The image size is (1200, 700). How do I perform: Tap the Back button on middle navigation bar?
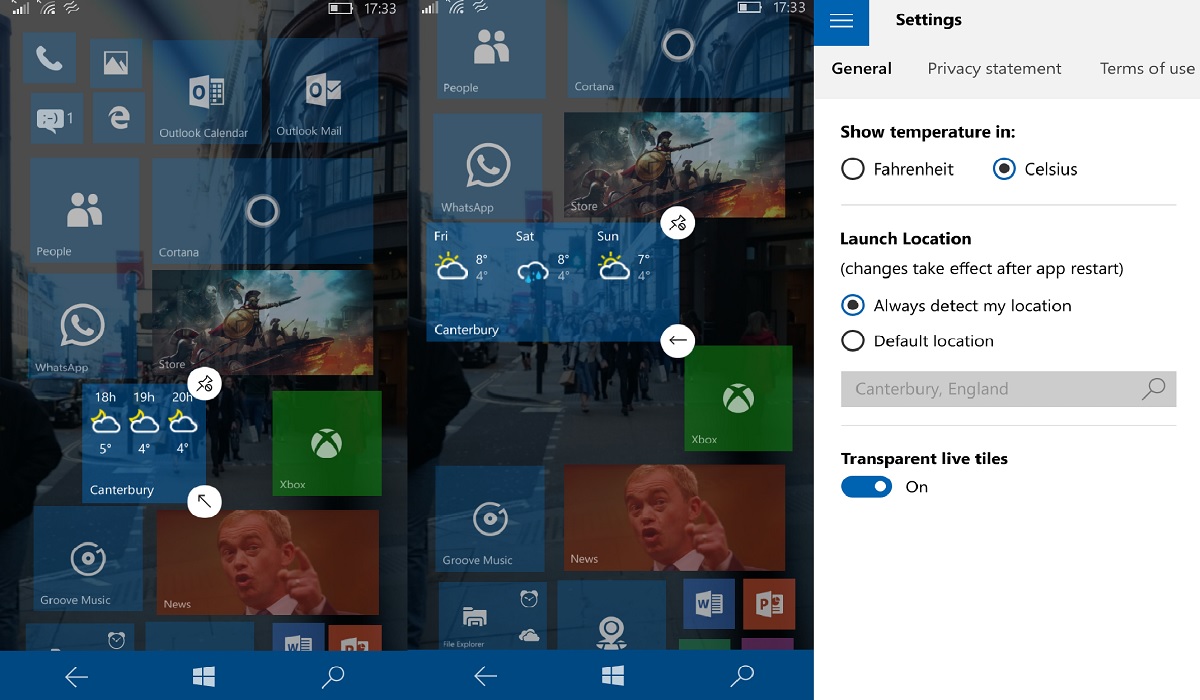tap(486, 677)
